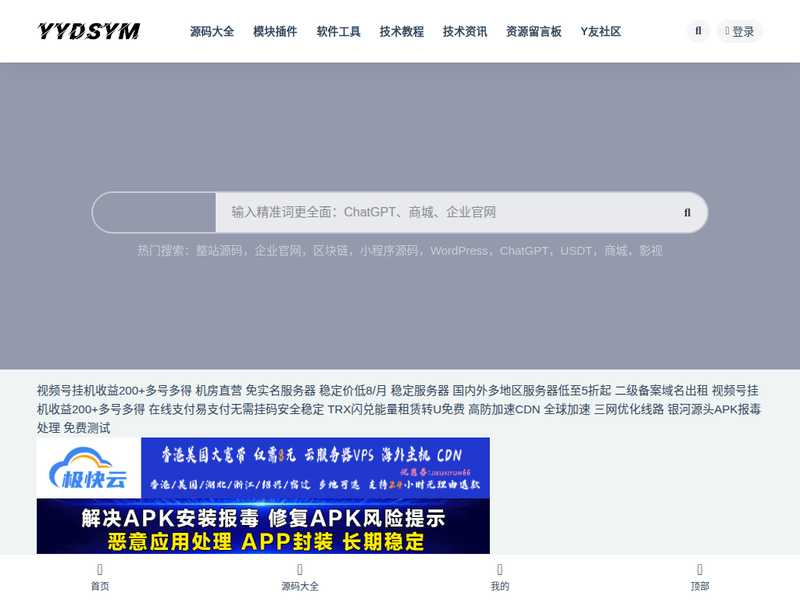This screenshot has height=600, width=800.
Task: Click the 二级备案域名出租 ad link
Action: [x=661, y=390]
